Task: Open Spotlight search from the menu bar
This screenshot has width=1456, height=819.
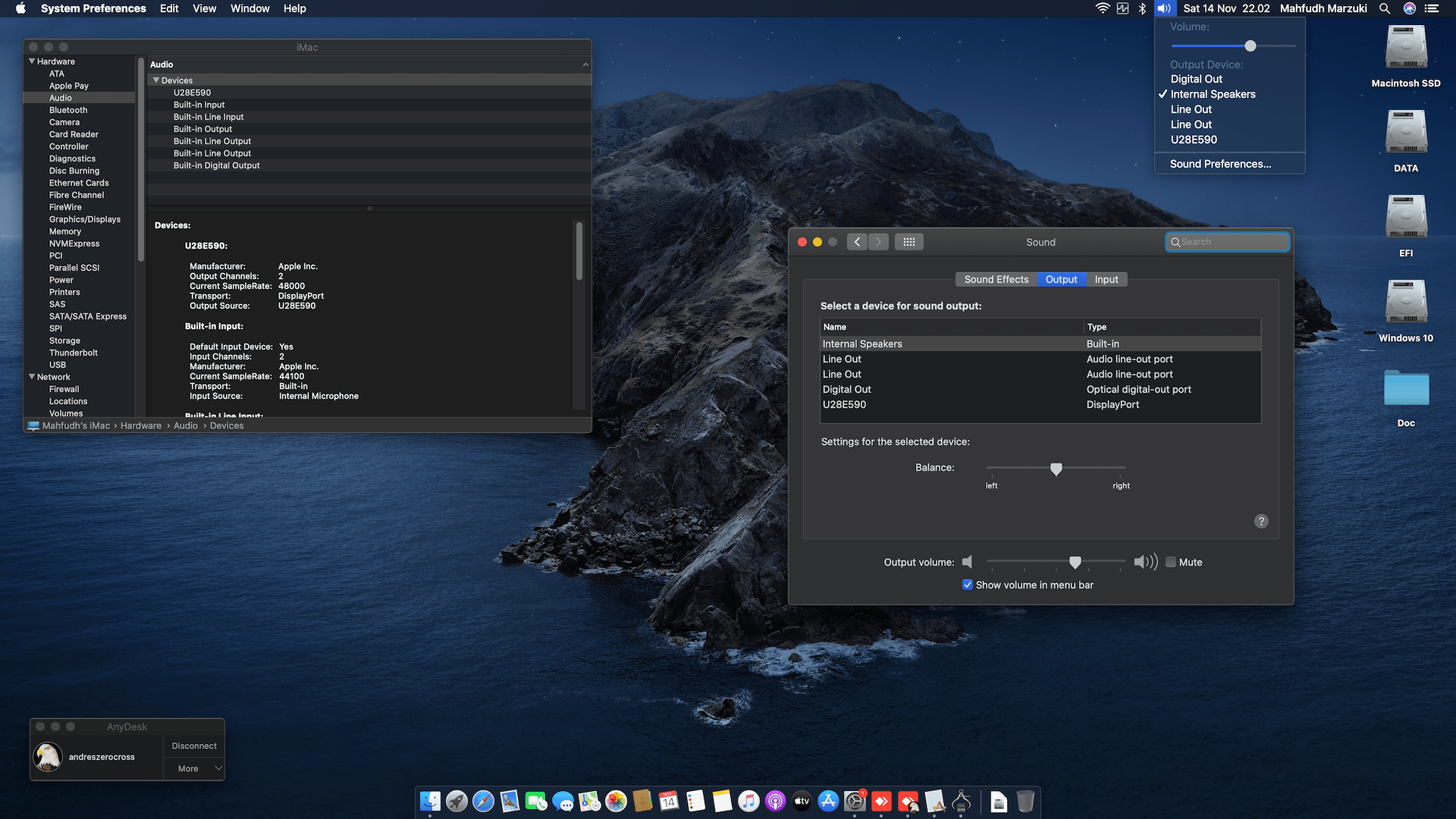Action: (x=1384, y=8)
